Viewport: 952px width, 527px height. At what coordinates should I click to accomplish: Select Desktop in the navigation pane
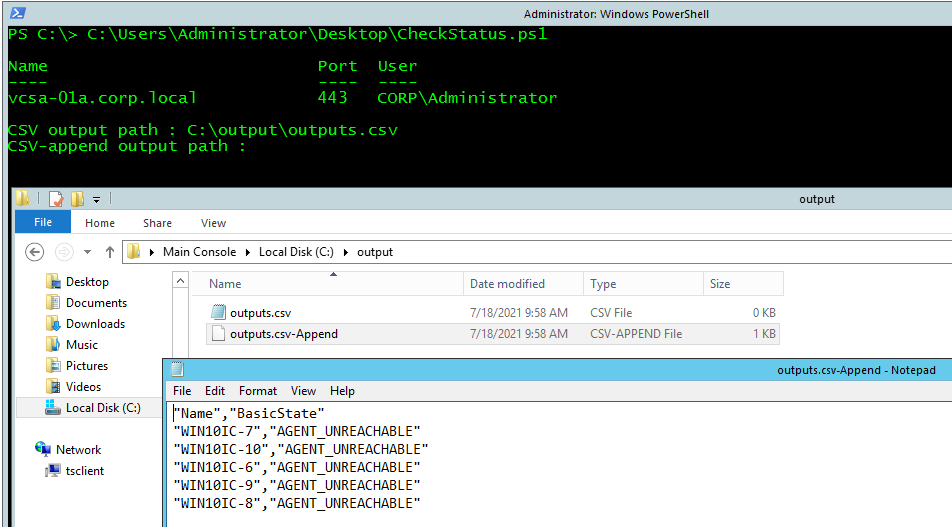[87, 282]
